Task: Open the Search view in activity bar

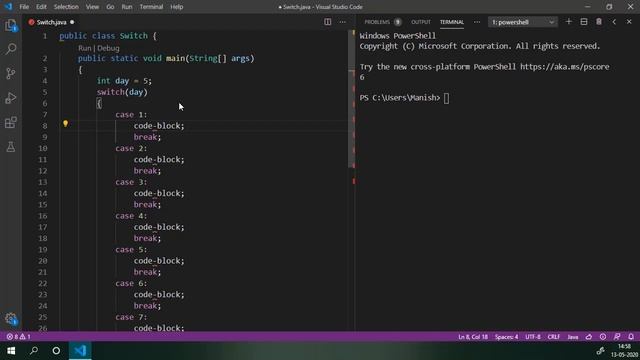Action: tap(11, 49)
